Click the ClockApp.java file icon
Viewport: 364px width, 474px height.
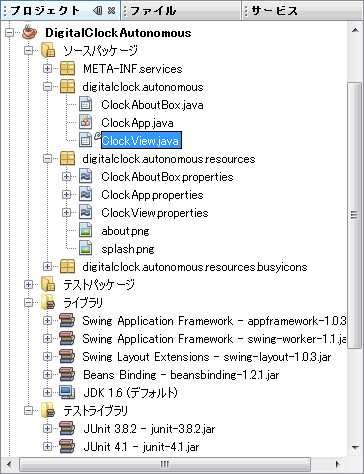(85, 122)
